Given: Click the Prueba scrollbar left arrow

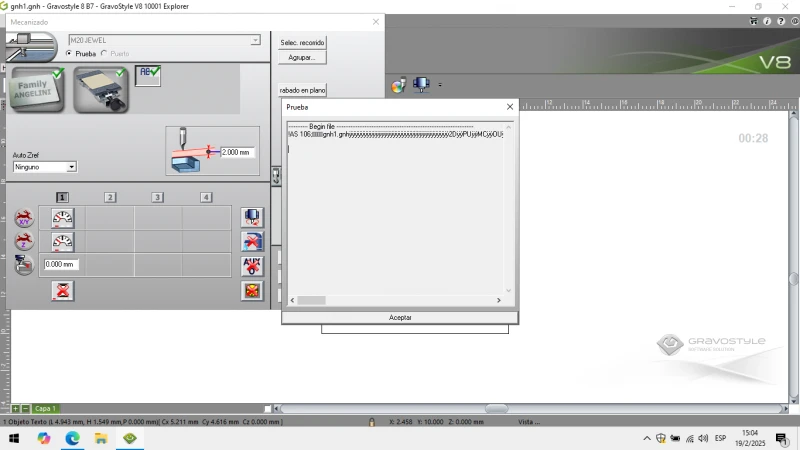Looking at the screenshot, I should [292, 301].
